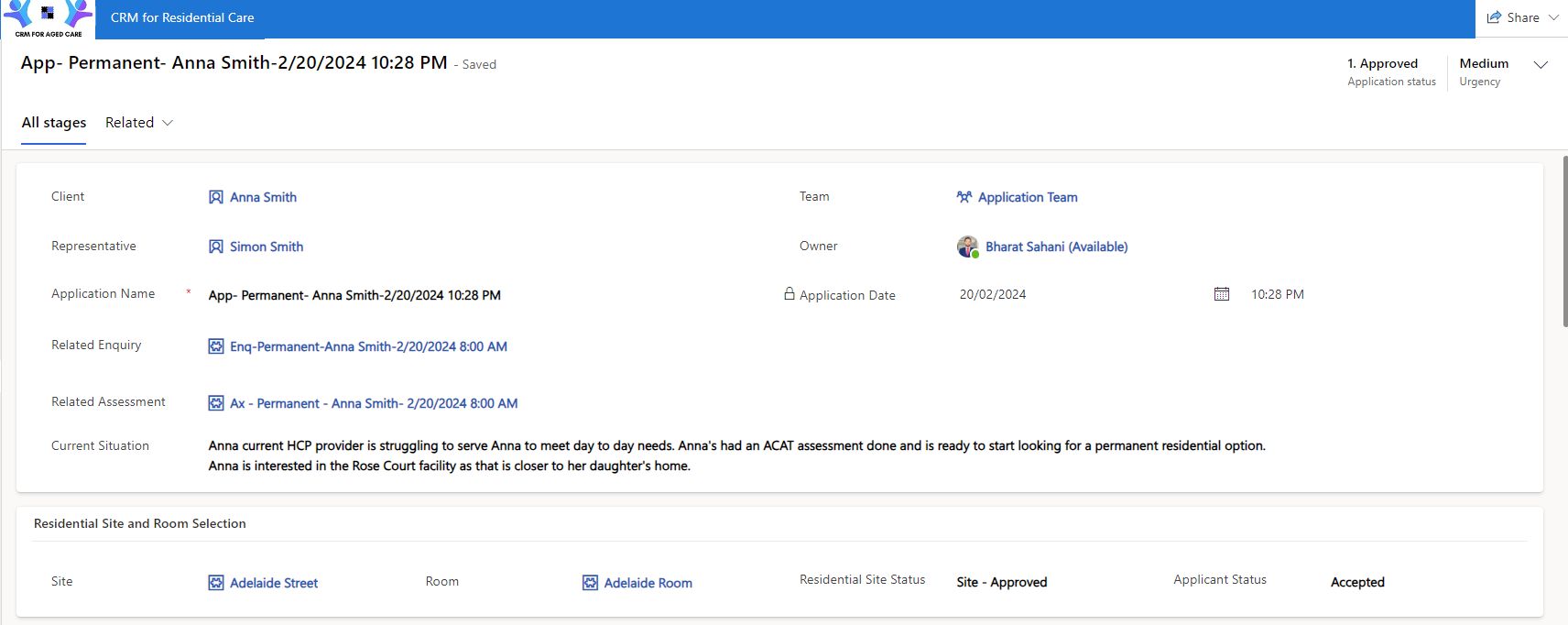Click the Saved status text
This screenshot has width=1568, height=625.
(479, 64)
